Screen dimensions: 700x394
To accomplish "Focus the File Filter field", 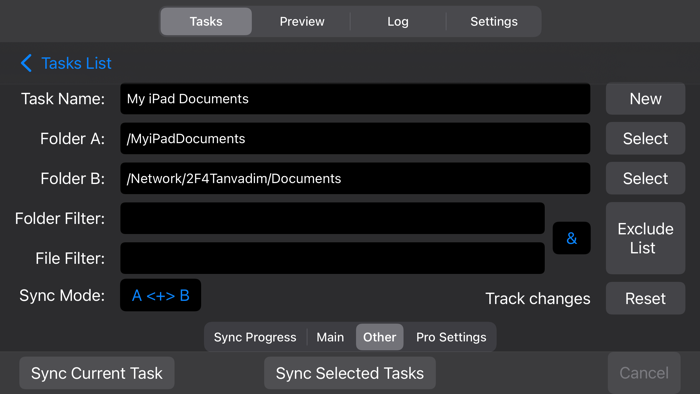I will (332, 258).
